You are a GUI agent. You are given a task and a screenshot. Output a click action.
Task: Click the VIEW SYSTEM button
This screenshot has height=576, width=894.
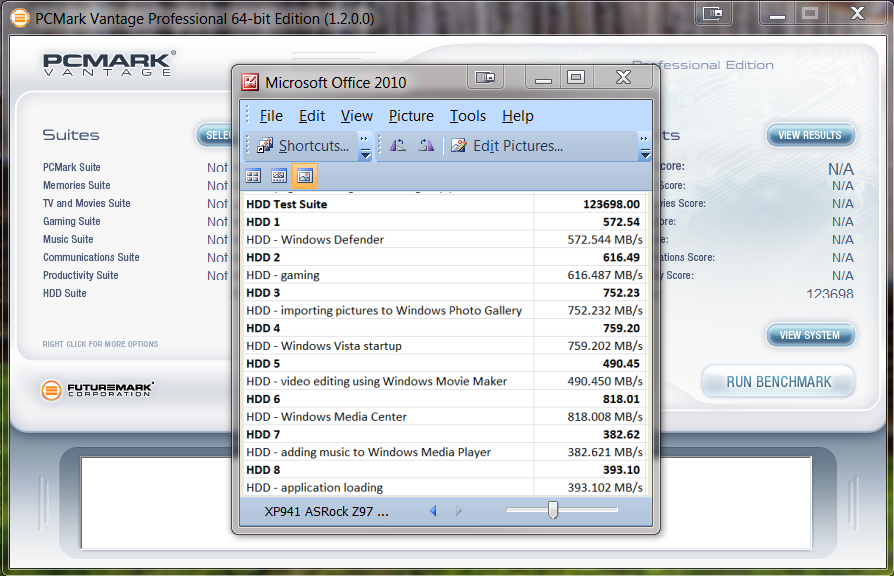pos(810,335)
